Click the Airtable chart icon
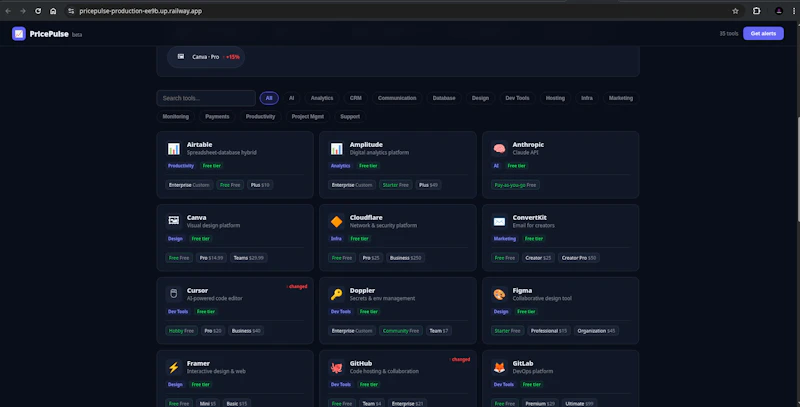The image size is (800, 407). (x=173, y=148)
